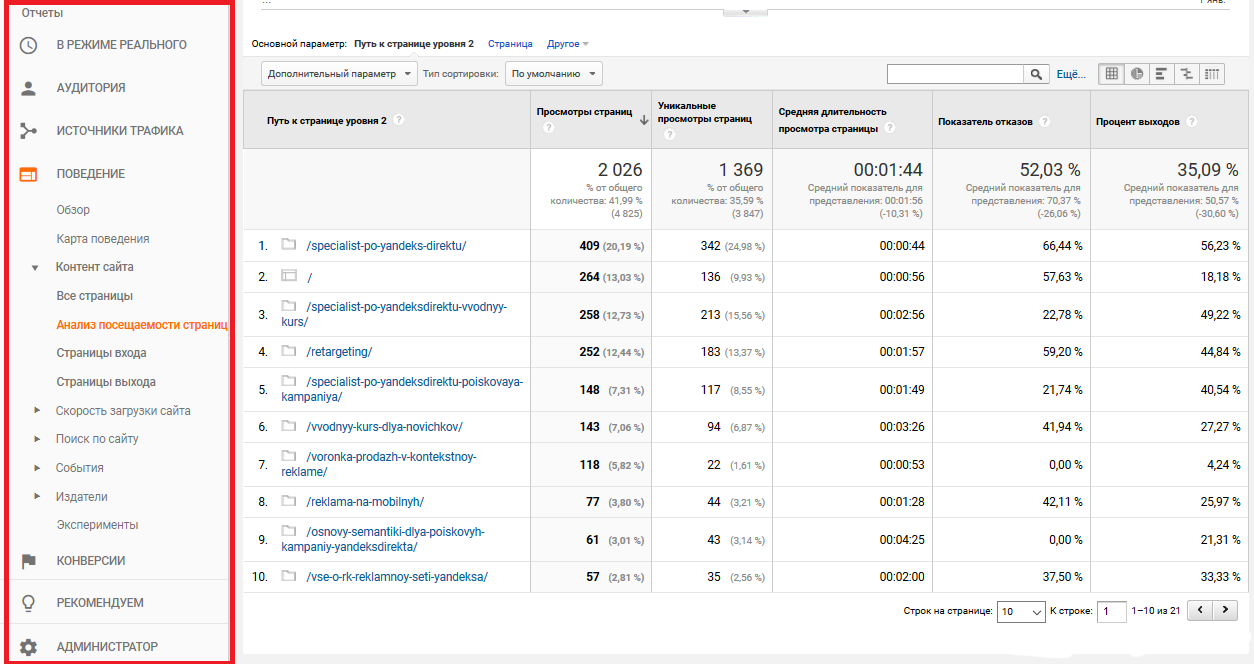Image resolution: width=1254 pixels, height=664 pixels.
Task: Click the magnifier search button
Action: point(1037,74)
